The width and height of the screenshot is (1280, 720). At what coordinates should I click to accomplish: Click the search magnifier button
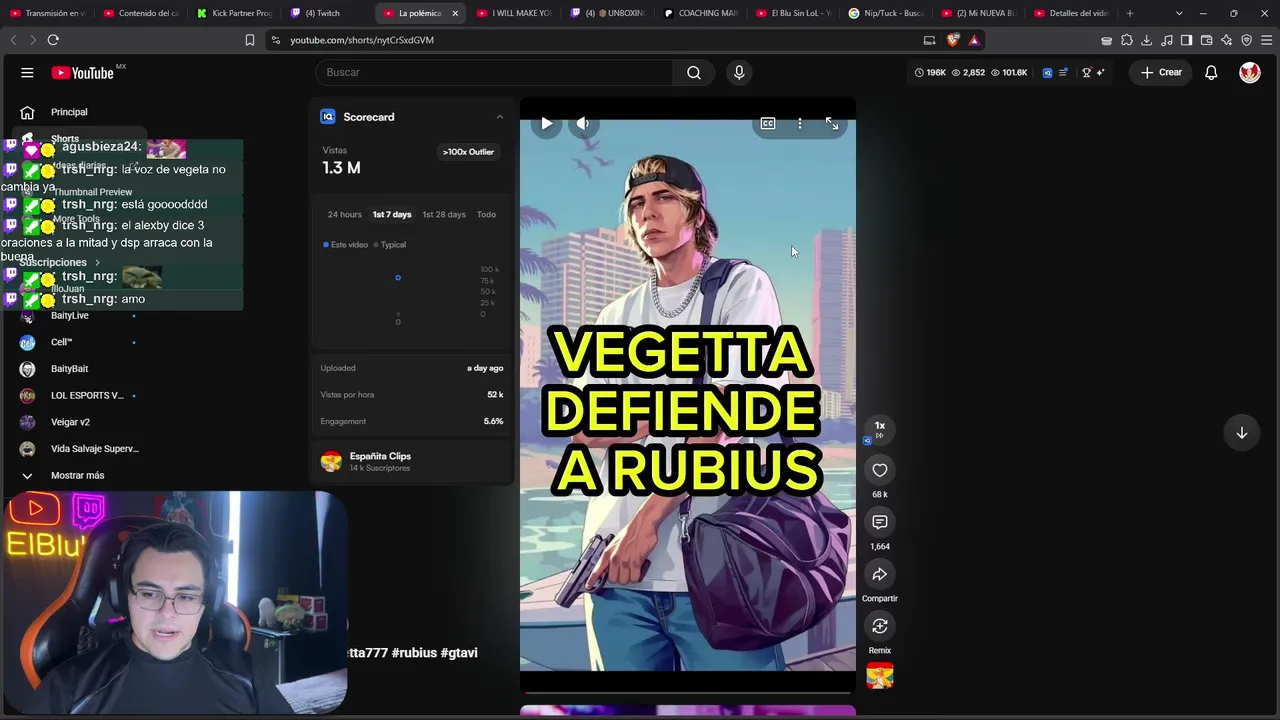[694, 72]
